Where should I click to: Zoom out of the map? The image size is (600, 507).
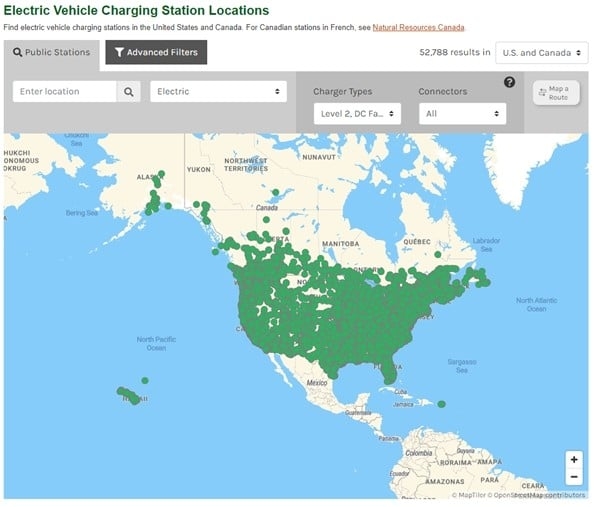[x=574, y=477]
